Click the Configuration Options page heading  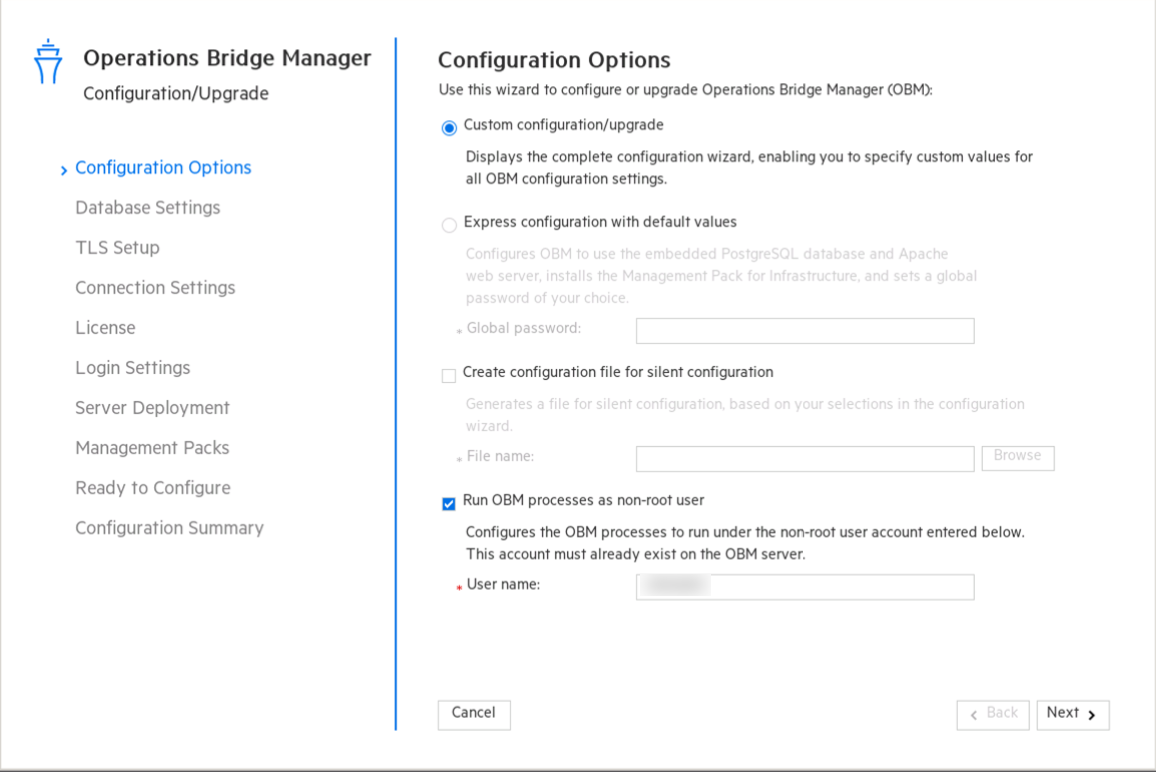(554, 60)
